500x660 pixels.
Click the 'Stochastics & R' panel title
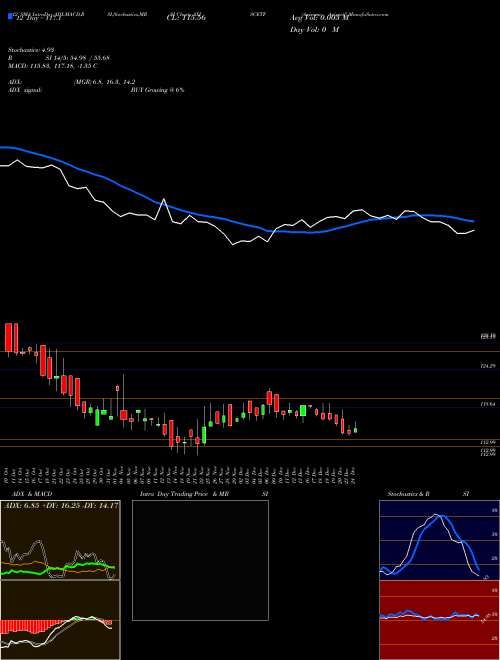(409, 494)
